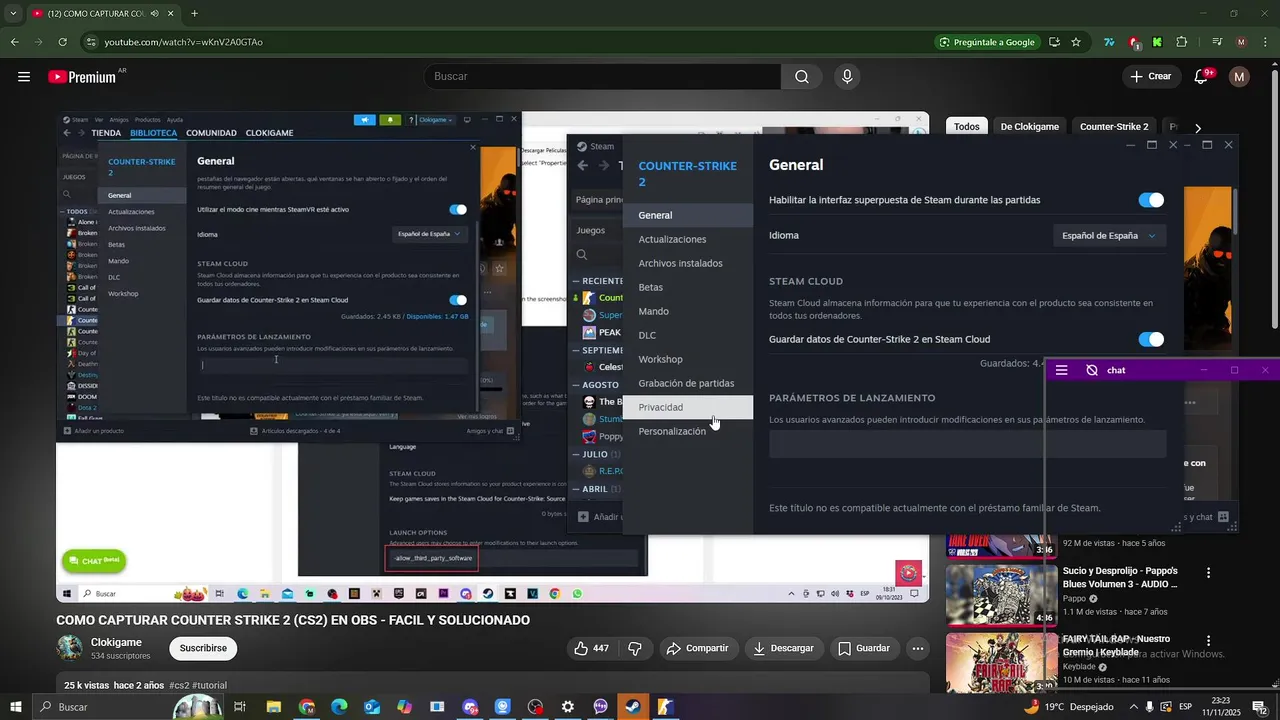This screenshot has width=1280, height=720.
Task: Open the Clokigame channel avatar
Action: click(x=70, y=648)
